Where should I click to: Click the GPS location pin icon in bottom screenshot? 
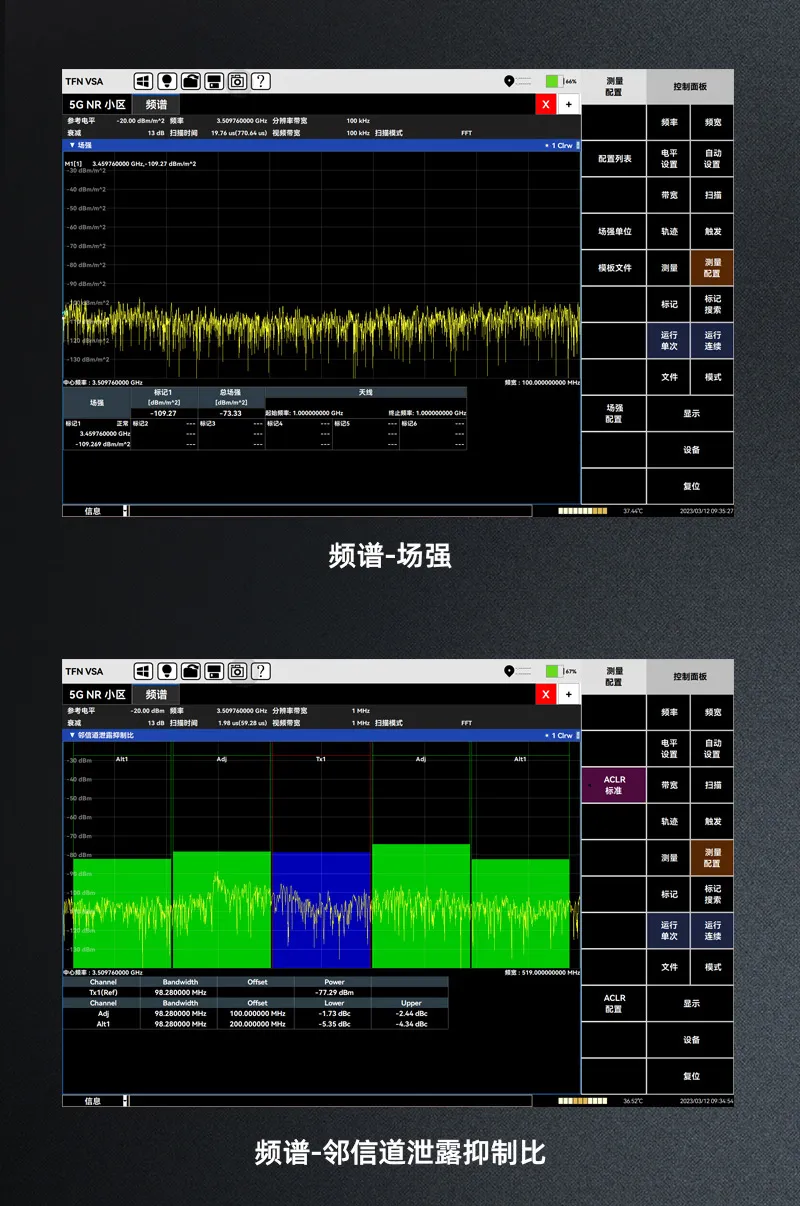pyautogui.click(x=510, y=671)
